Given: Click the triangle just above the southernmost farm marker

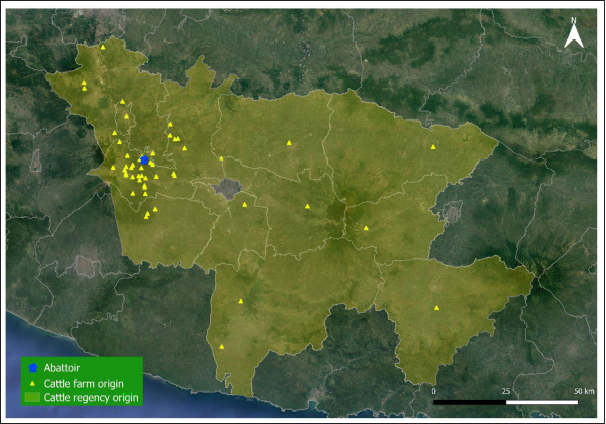Looking at the screenshot, I should 241,300.
